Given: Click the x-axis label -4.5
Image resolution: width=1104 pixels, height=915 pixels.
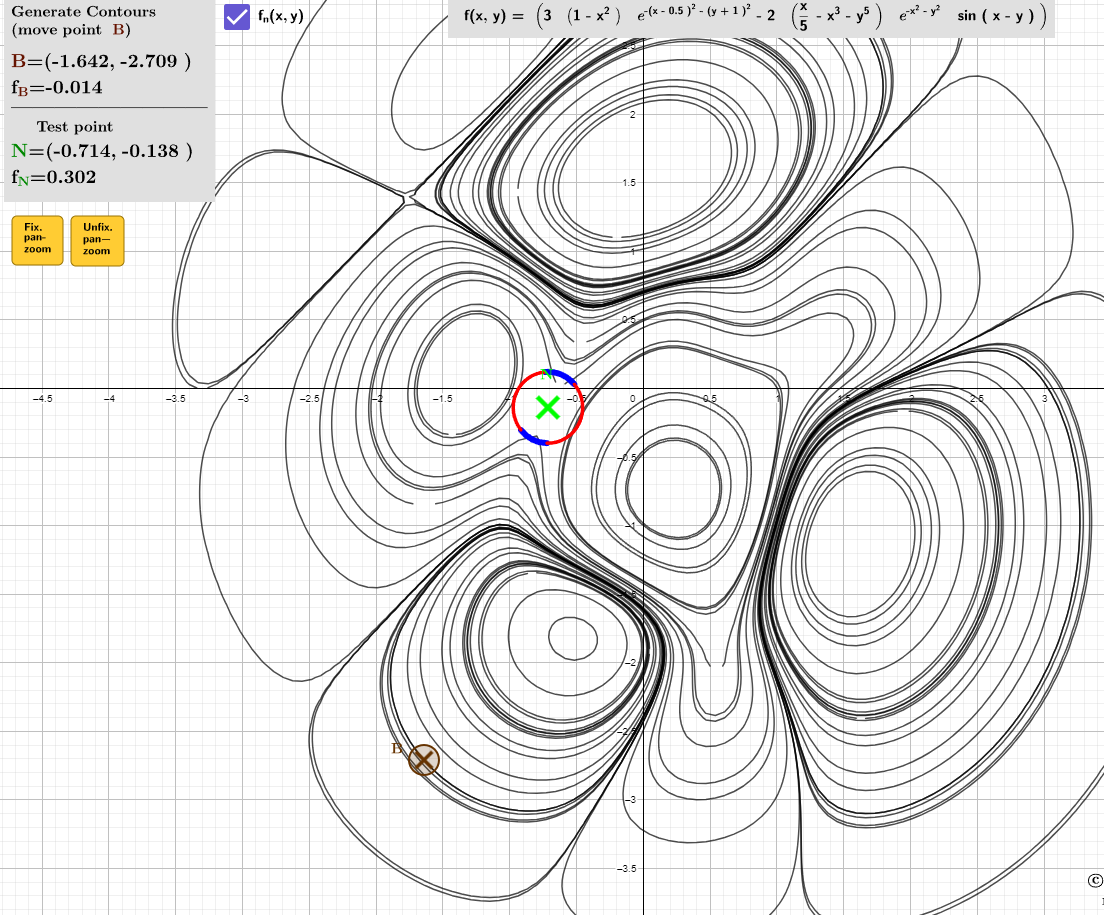Looking at the screenshot, I should pos(42,398).
